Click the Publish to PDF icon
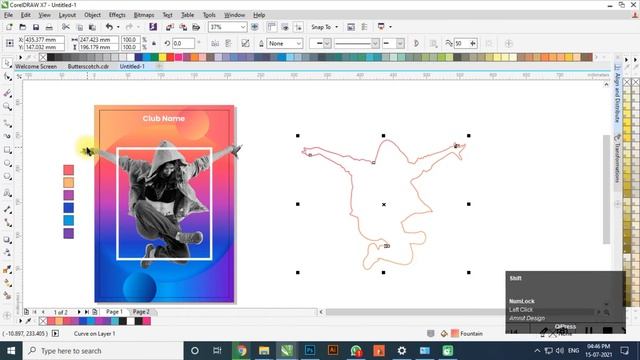Screen dimensions: 640x360 [x=196, y=27]
